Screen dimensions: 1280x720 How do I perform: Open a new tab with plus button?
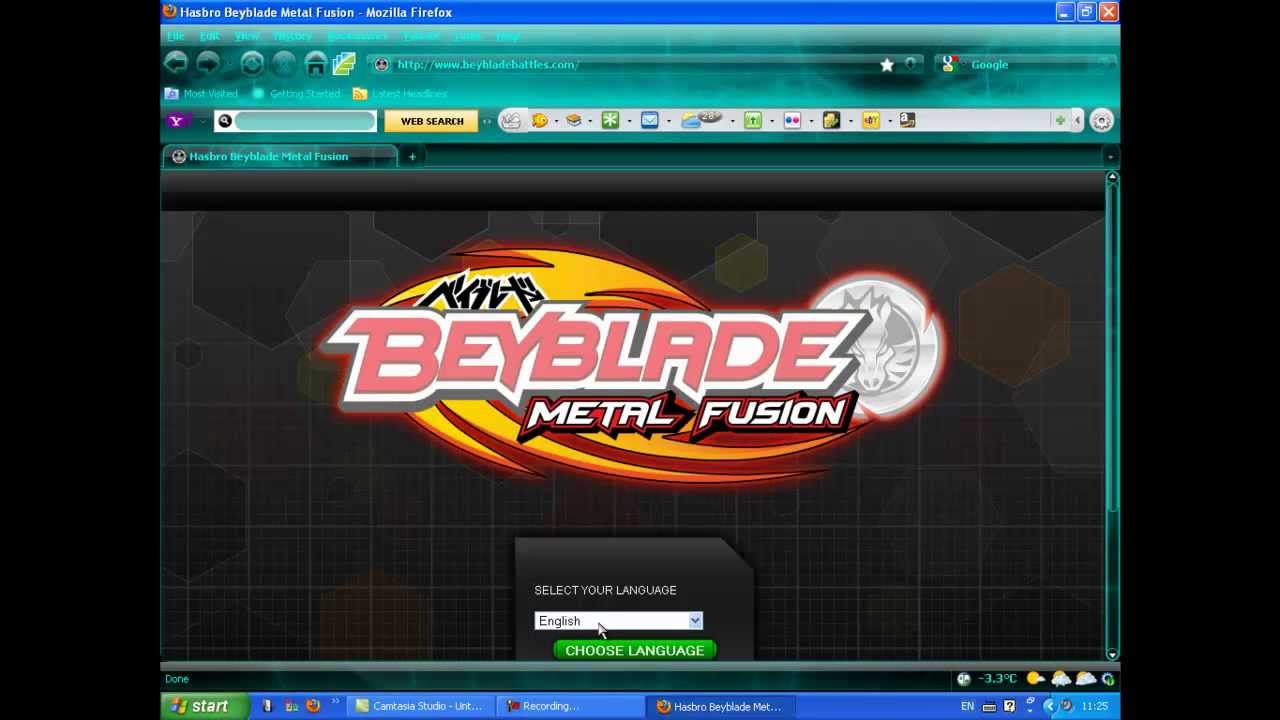412,156
